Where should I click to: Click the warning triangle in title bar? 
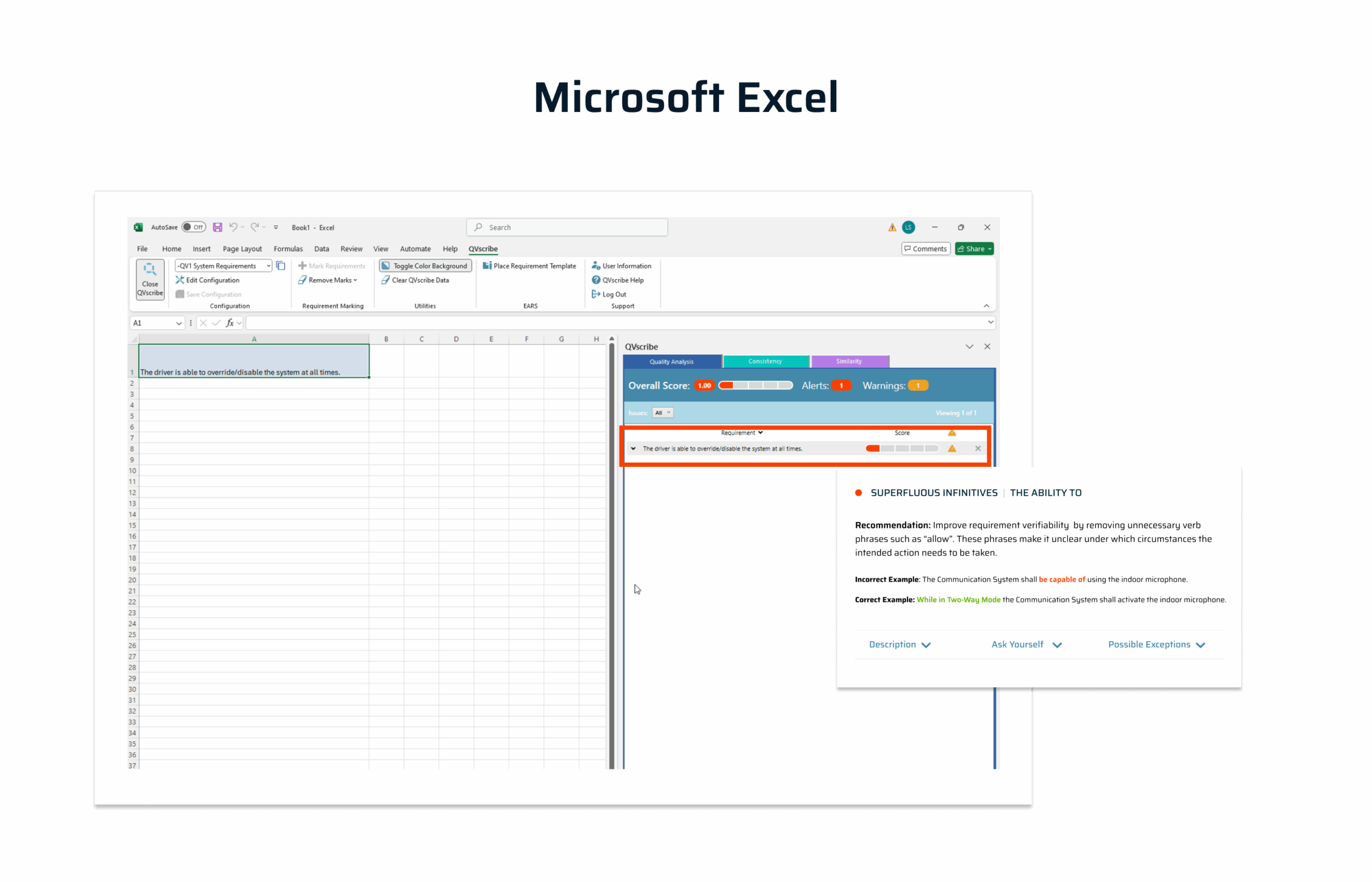point(892,227)
